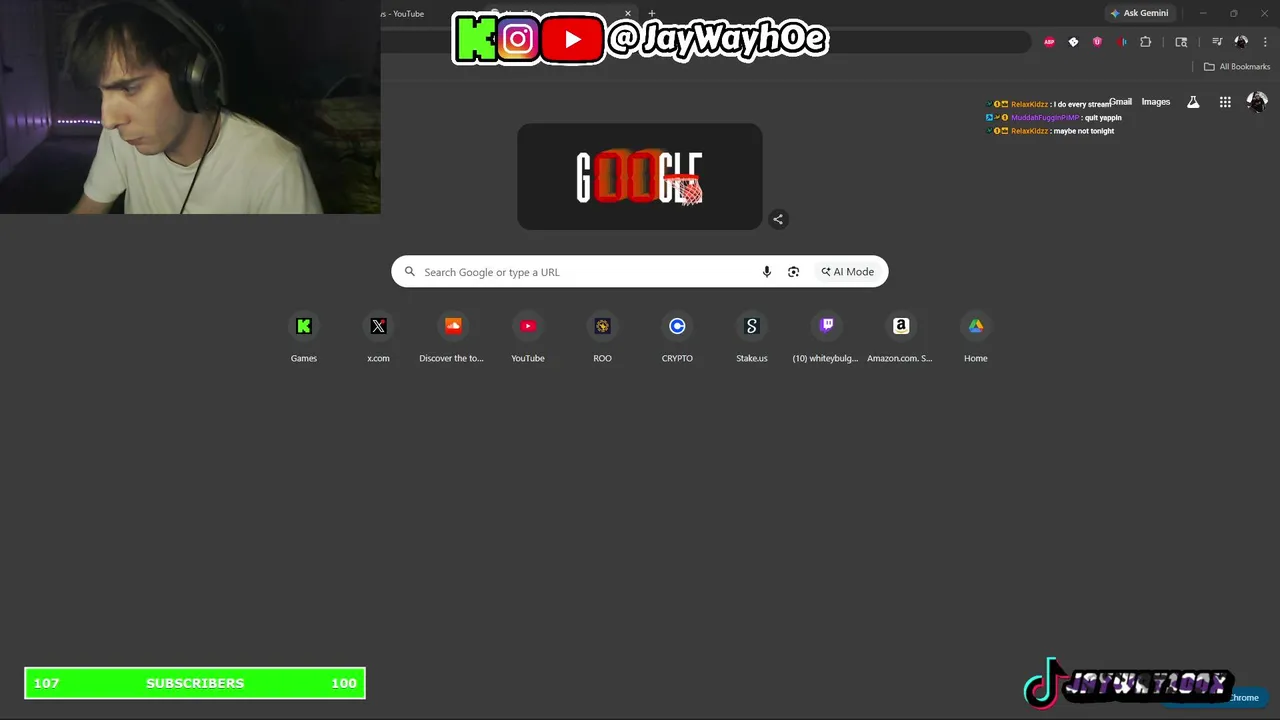The height and width of the screenshot is (720, 1280).
Task: Search by image with Google Lens icon
Action: pos(793,272)
